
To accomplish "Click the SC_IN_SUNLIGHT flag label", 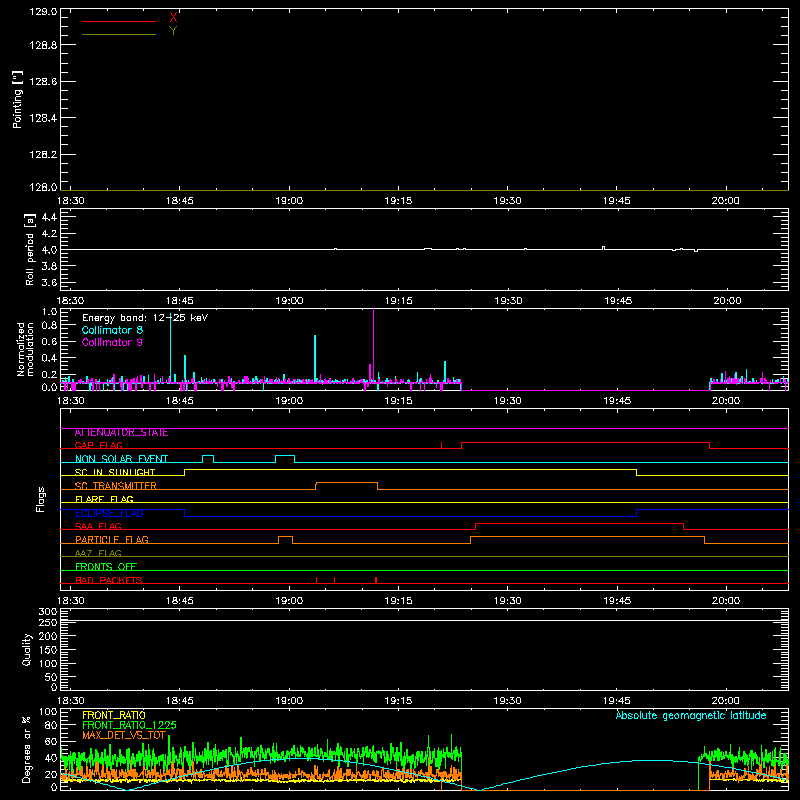I will coord(115,472).
